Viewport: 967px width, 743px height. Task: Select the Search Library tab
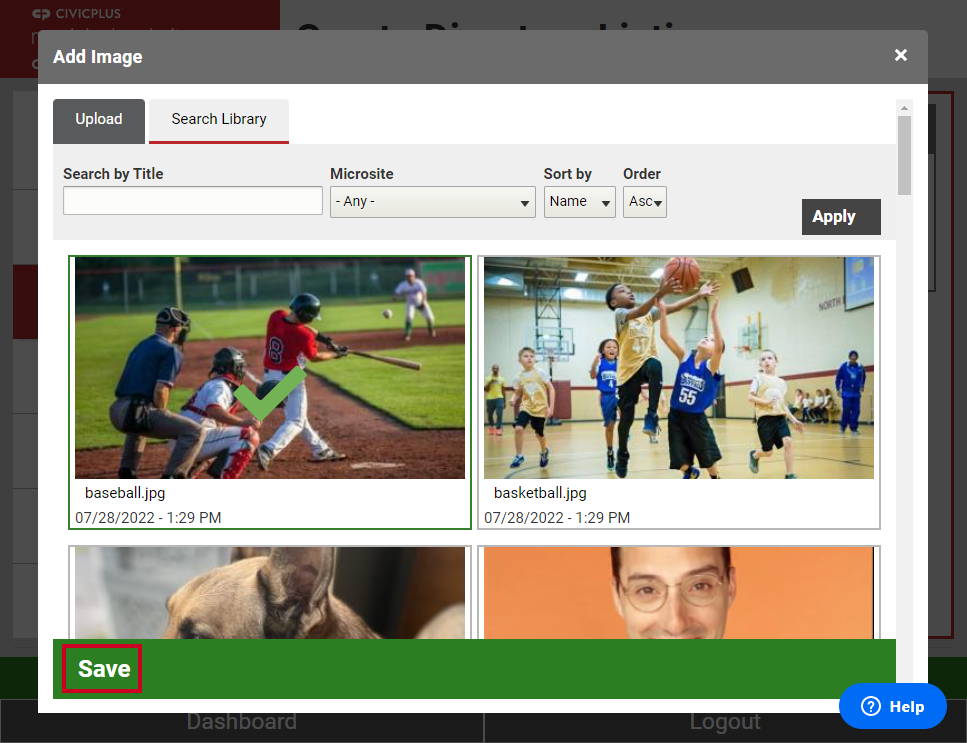pyautogui.click(x=219, y=121)
